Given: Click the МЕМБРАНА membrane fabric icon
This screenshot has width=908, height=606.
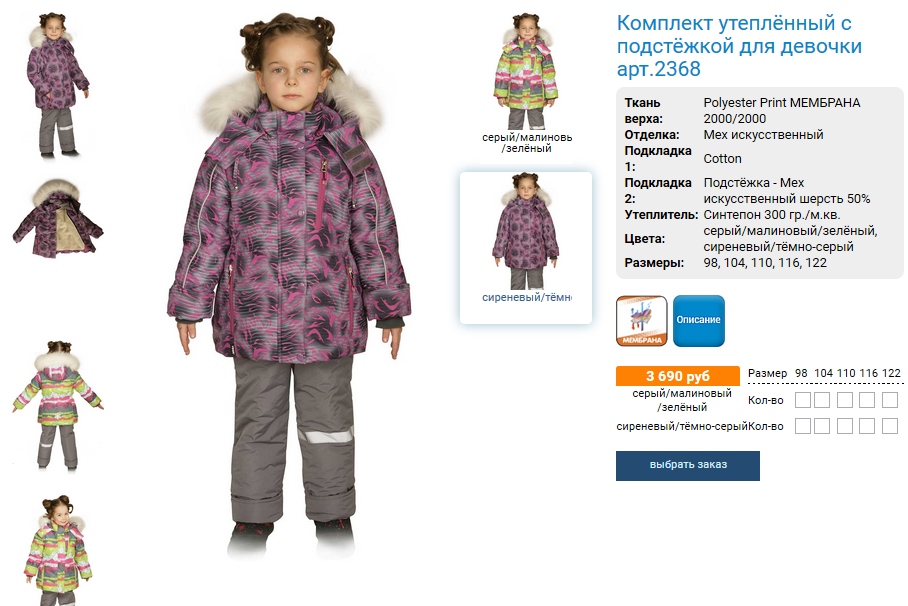Looking at the screenshot, I should (x=641, y=321).
